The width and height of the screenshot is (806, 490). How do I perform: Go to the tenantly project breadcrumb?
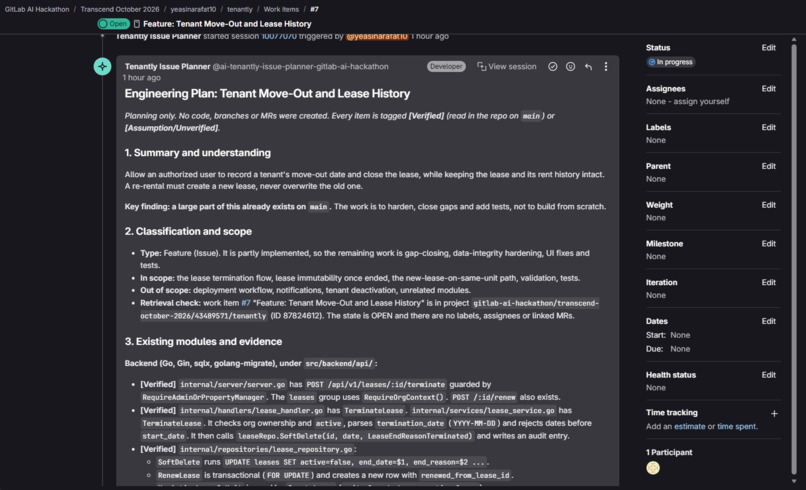[240, 9]
